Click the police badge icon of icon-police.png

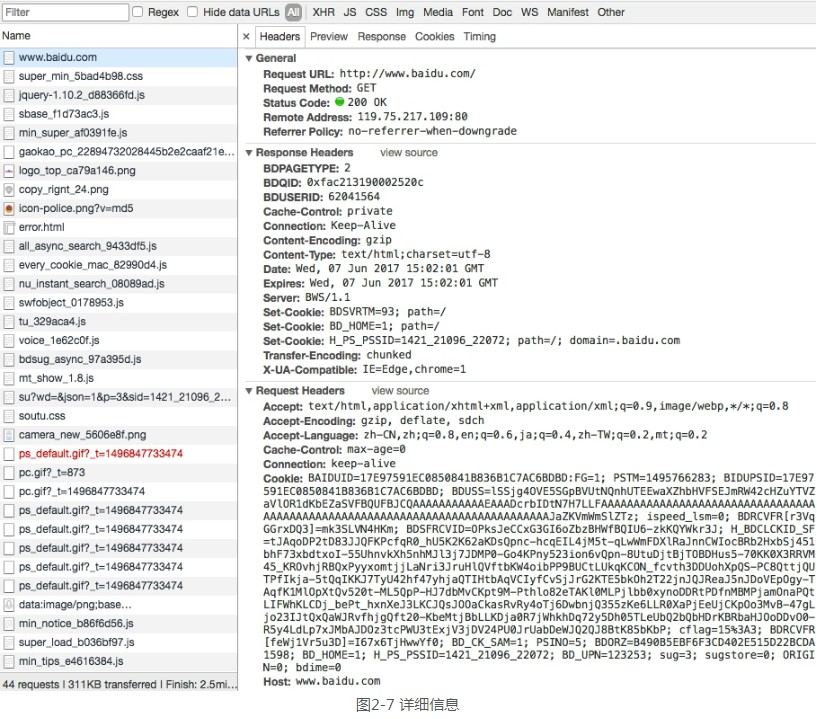(x=9, y=208)
